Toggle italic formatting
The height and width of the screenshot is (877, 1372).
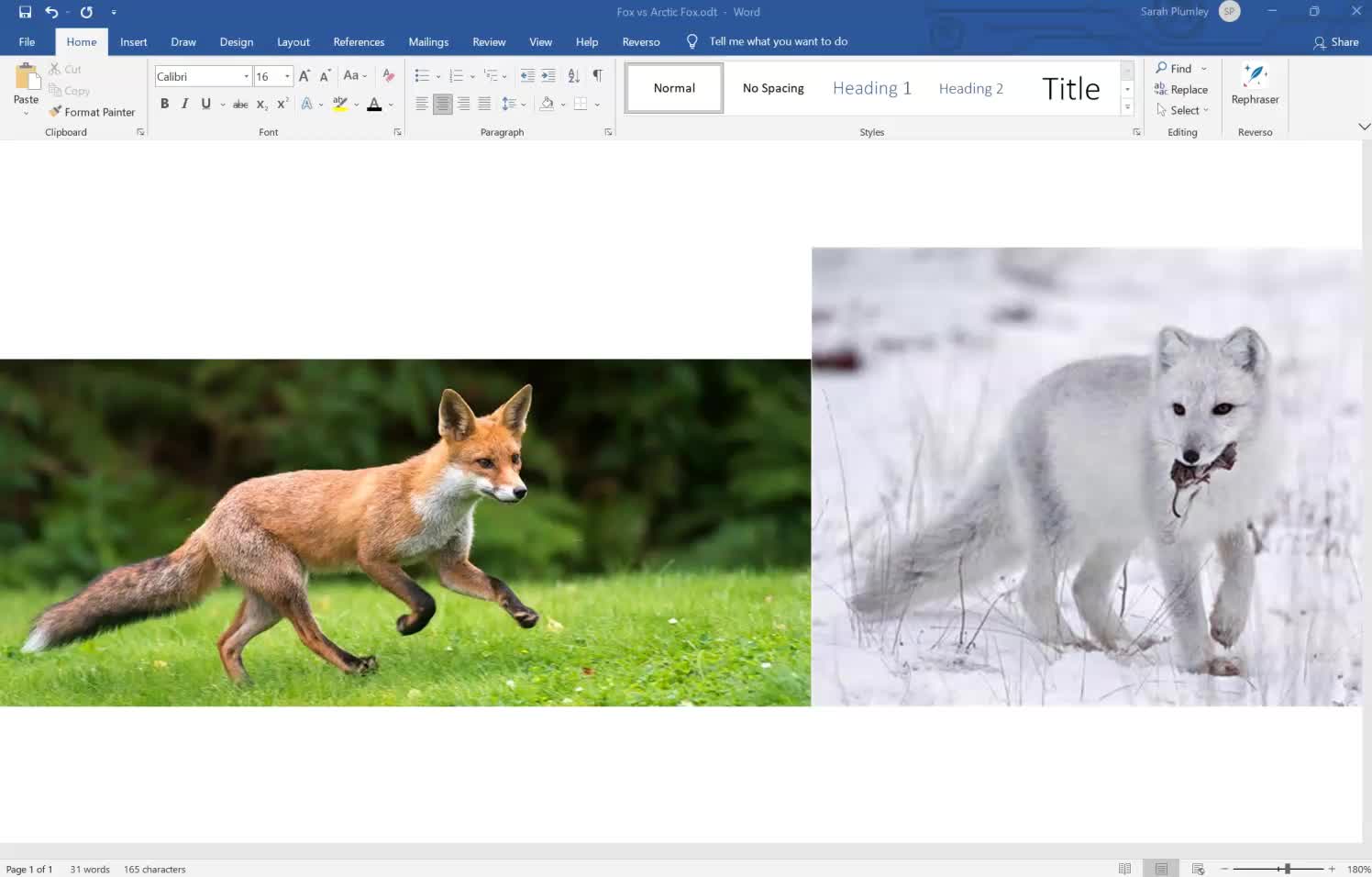[x=185, y=104]
